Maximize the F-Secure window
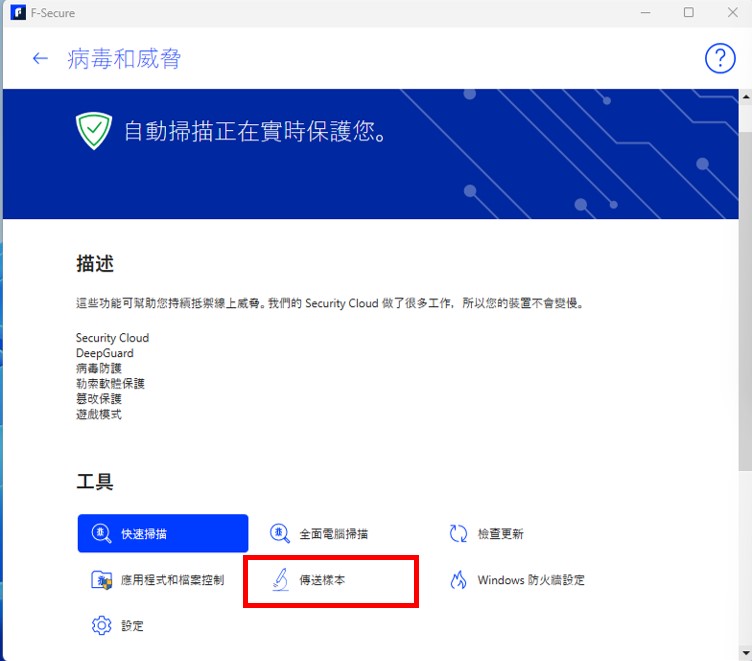 (689, 12)
